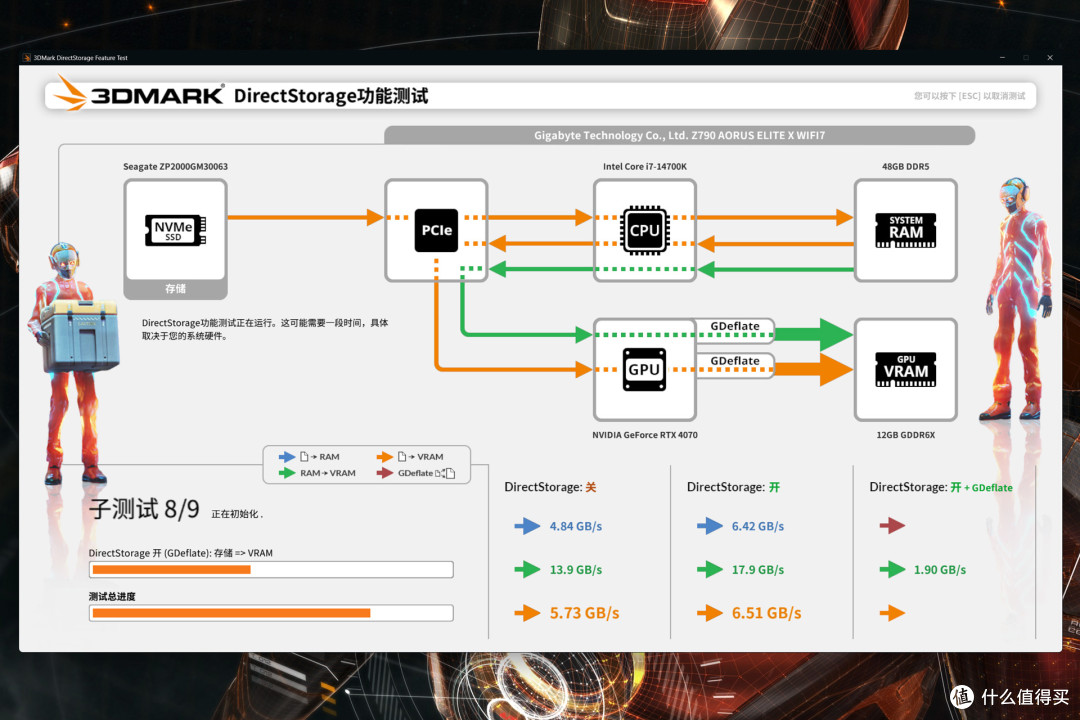Viewport: 1080px width, 720px height.
Task: Click green arrow beside 1.90 GB/s
Action: (x=892, y=570)
